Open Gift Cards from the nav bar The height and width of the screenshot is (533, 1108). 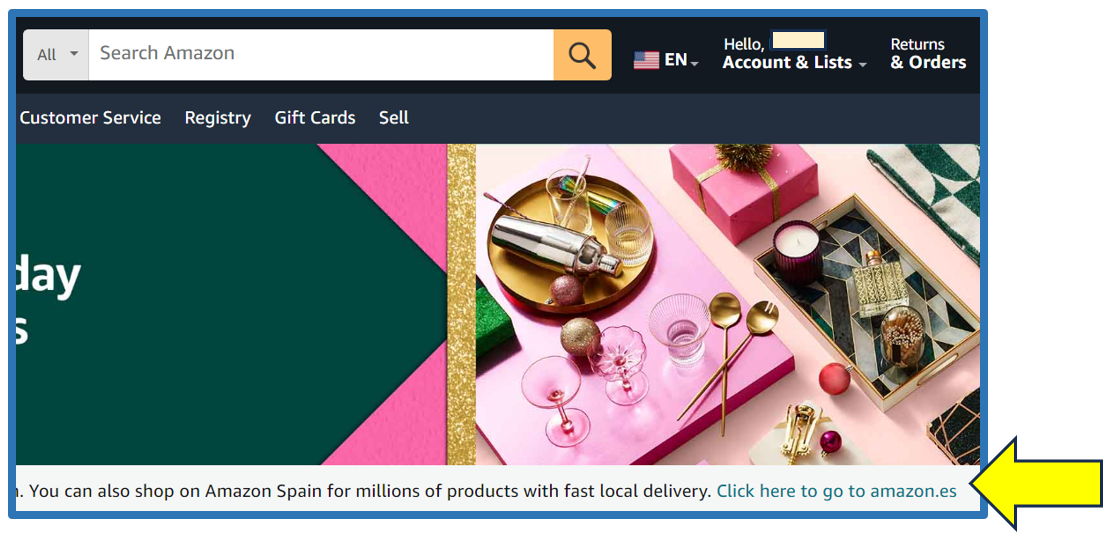(315, 117)
